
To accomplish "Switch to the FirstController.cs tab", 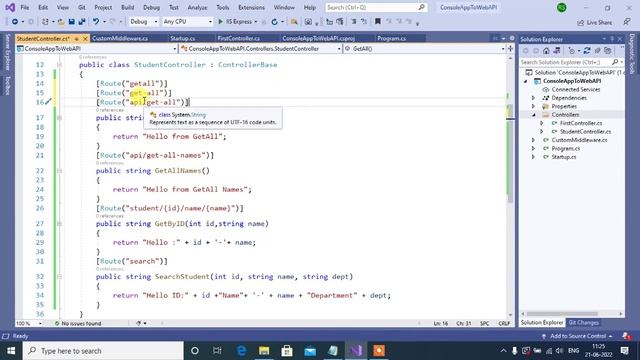I will tap(238, 38).
